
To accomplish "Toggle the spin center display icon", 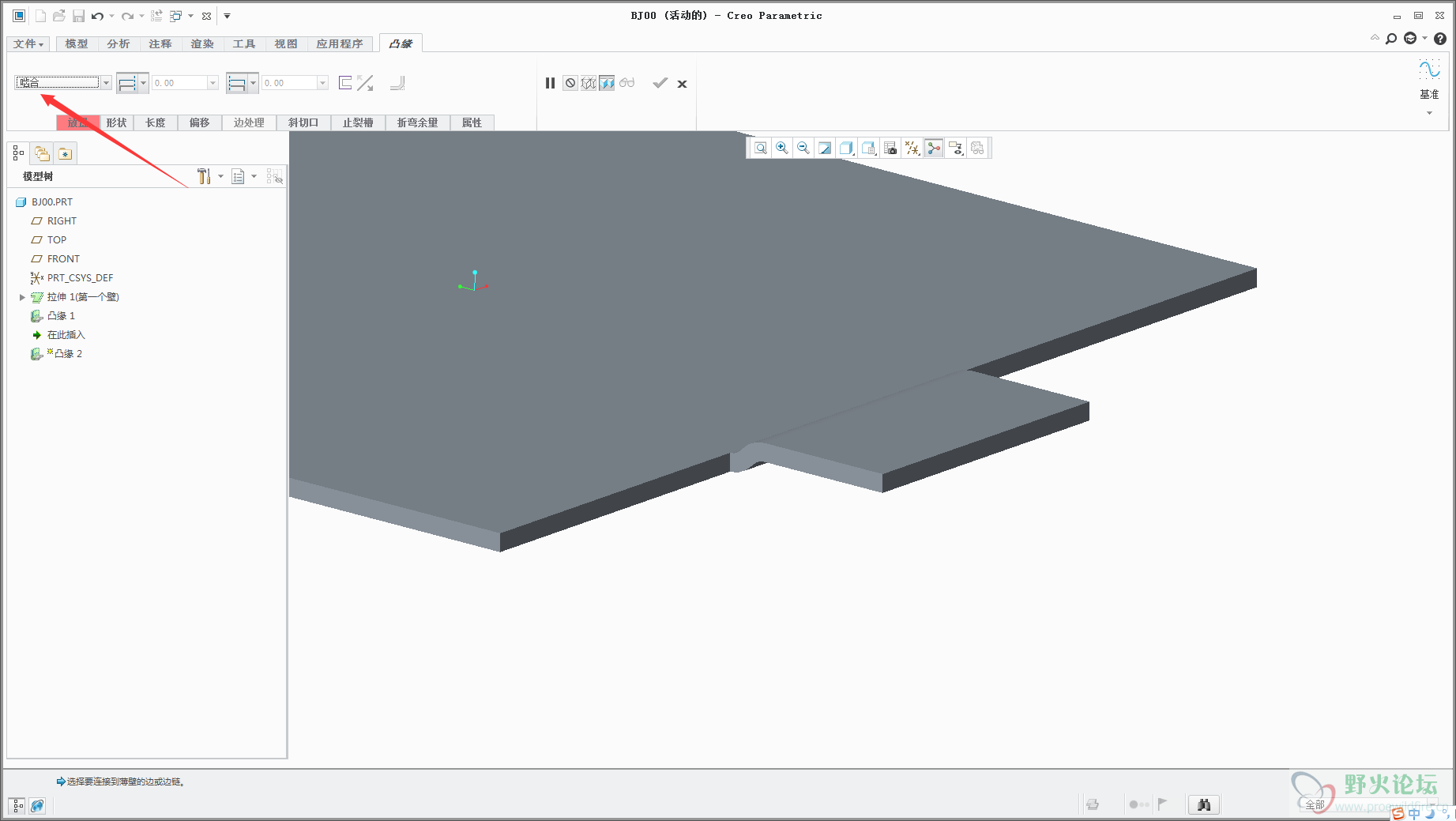I will (934, 148).
